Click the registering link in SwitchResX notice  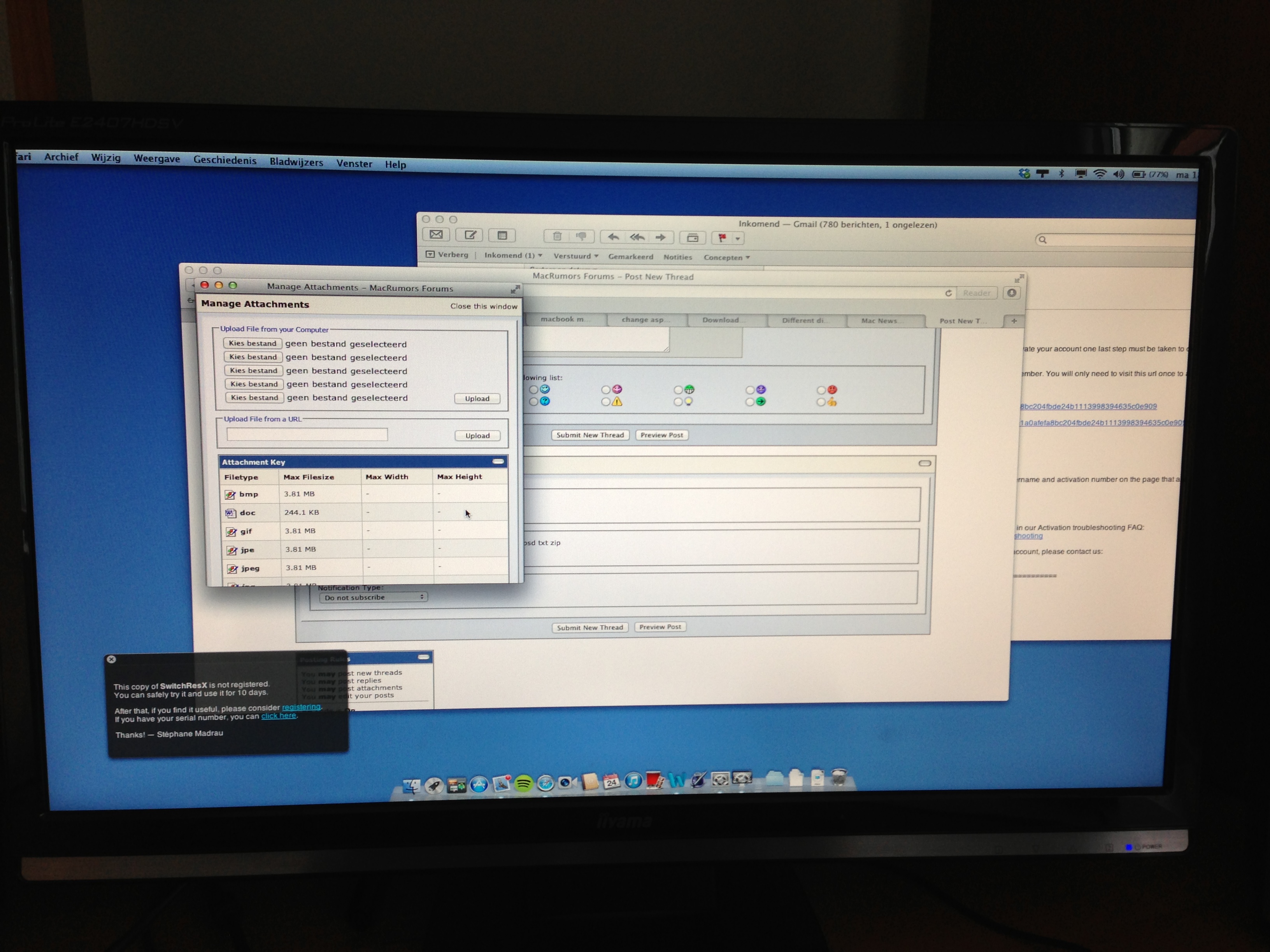[x=301, y=707]
